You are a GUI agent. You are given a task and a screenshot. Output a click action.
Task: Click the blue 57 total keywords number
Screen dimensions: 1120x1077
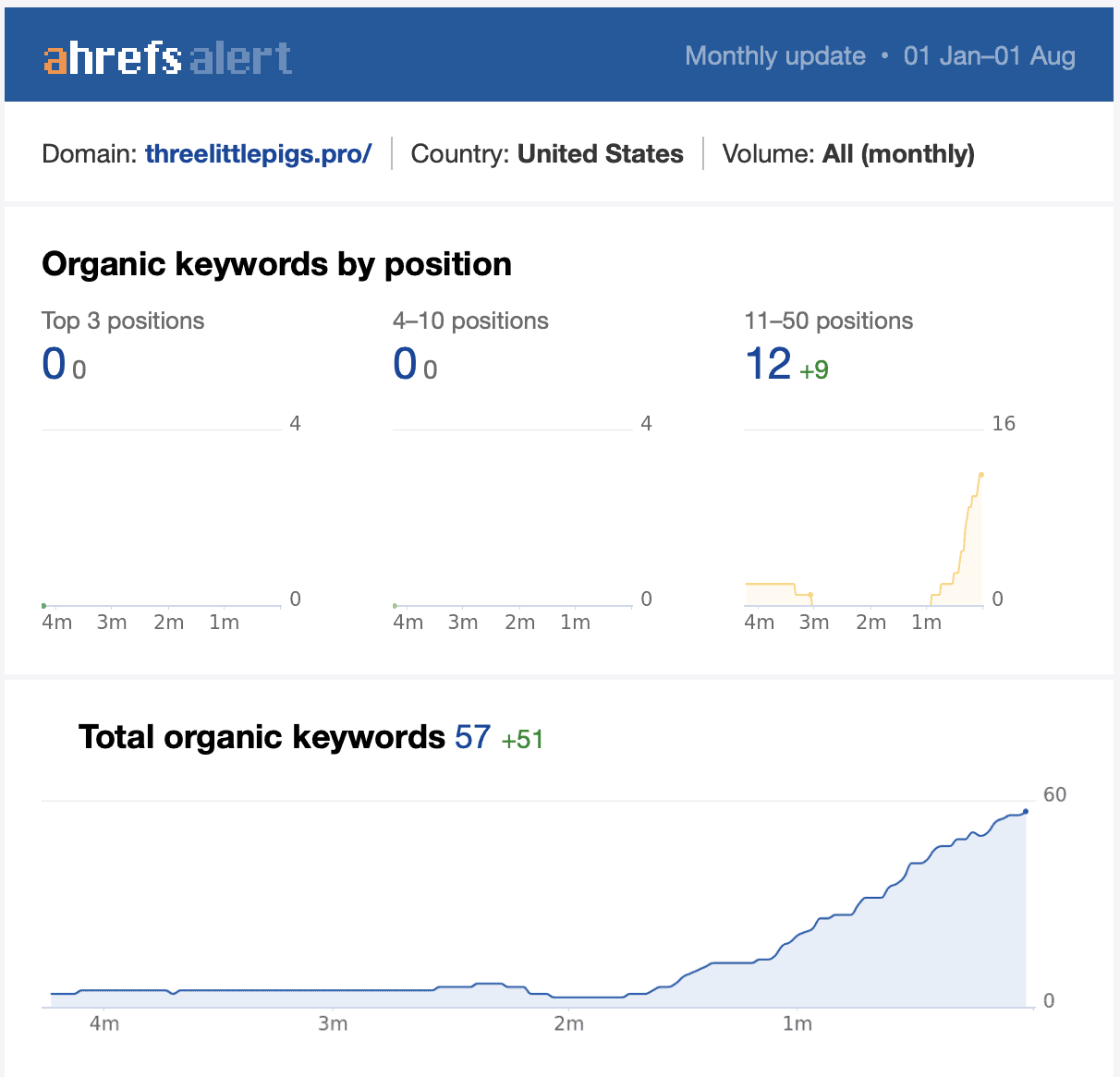tap(472, 737)
